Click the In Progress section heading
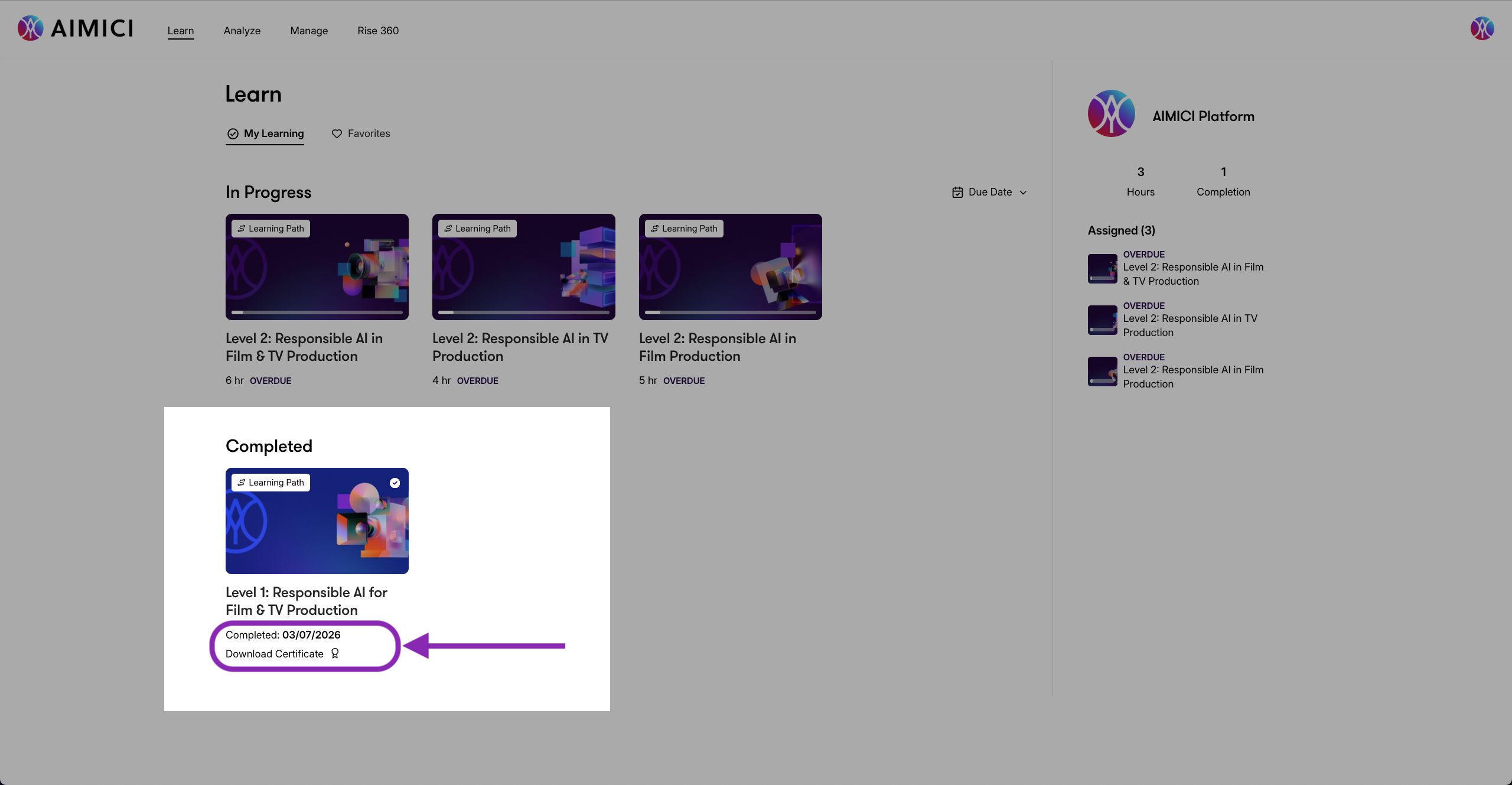1512x785 pixels. tap(268, 193)
